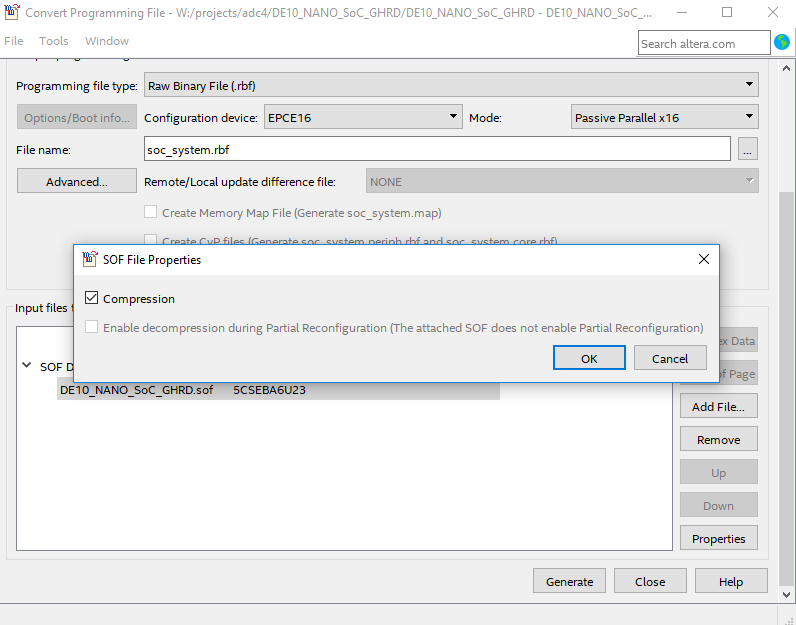Click OK in SOF File Properties

point(589,358)
